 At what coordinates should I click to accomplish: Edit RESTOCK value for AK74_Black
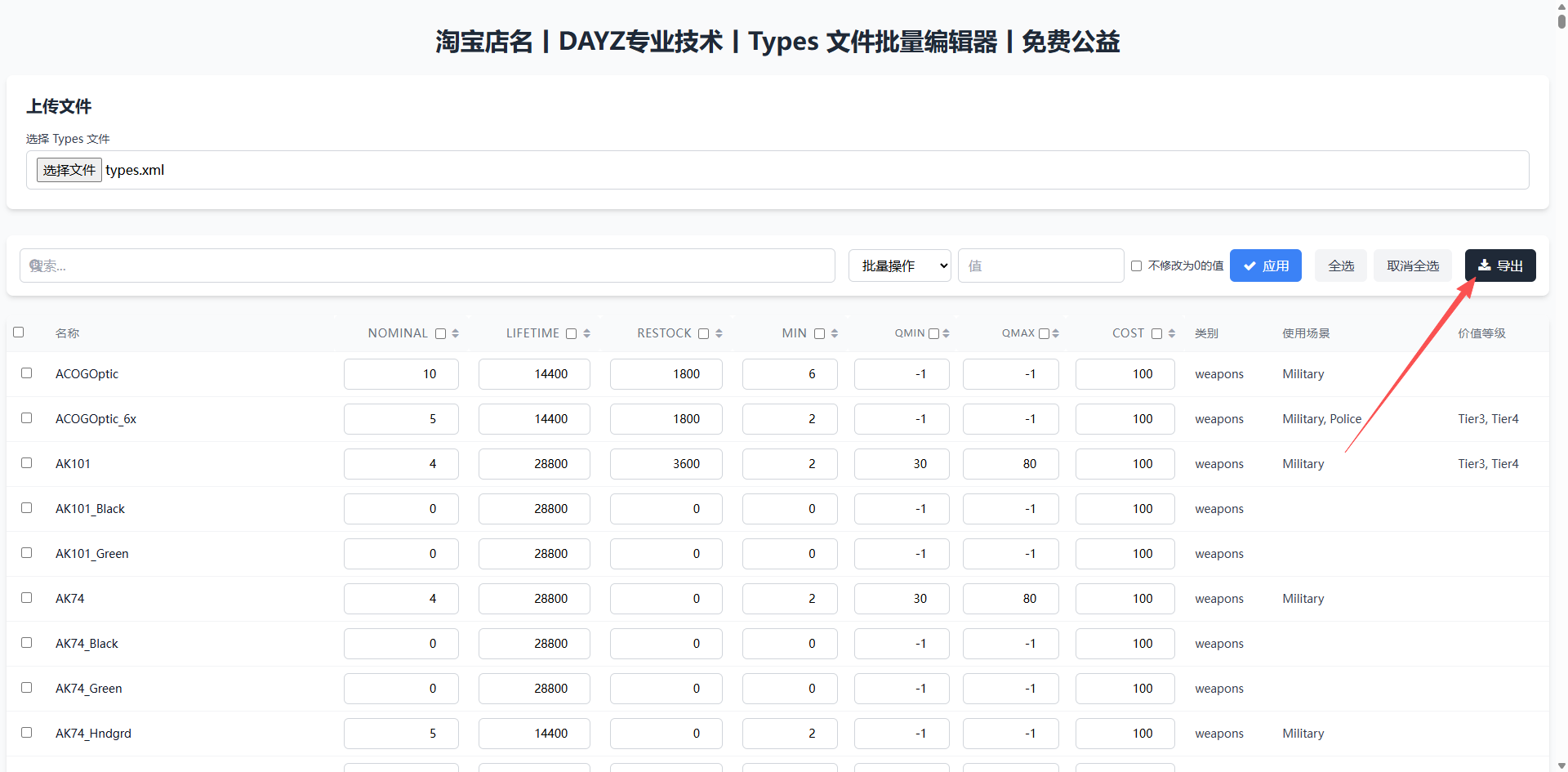[x=666, y=644]
